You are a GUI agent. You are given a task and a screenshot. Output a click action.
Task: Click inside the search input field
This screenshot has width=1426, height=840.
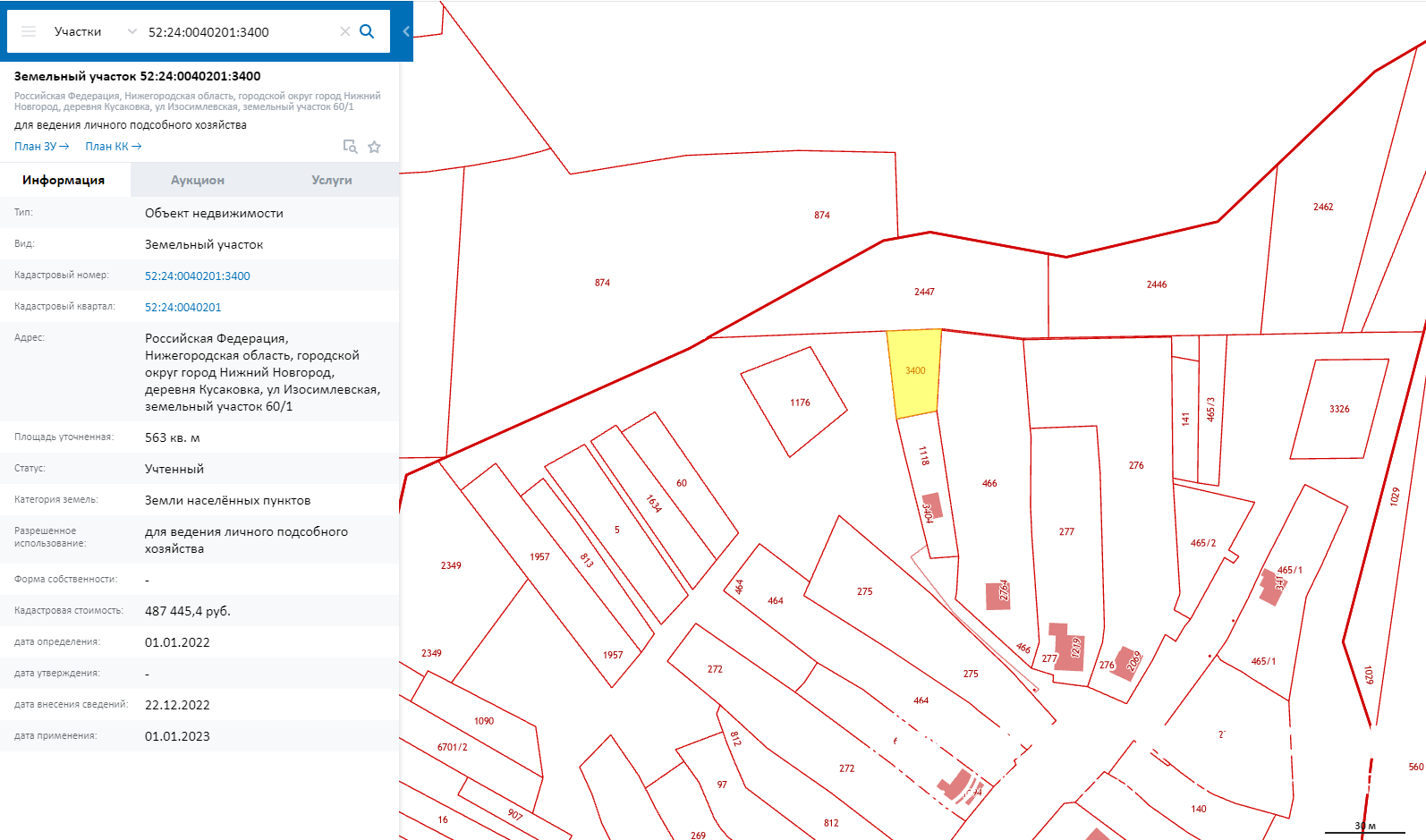click(237, 31)
